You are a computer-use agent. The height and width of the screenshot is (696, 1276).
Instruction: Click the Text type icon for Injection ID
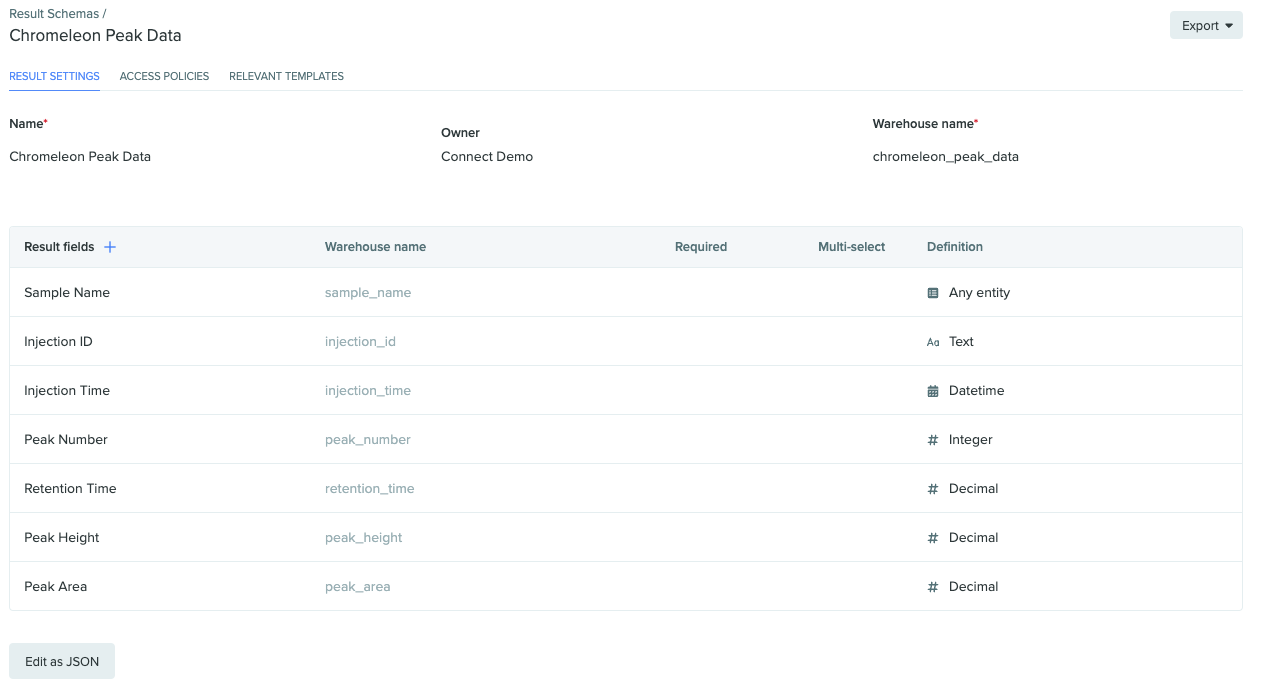[933, 342]
